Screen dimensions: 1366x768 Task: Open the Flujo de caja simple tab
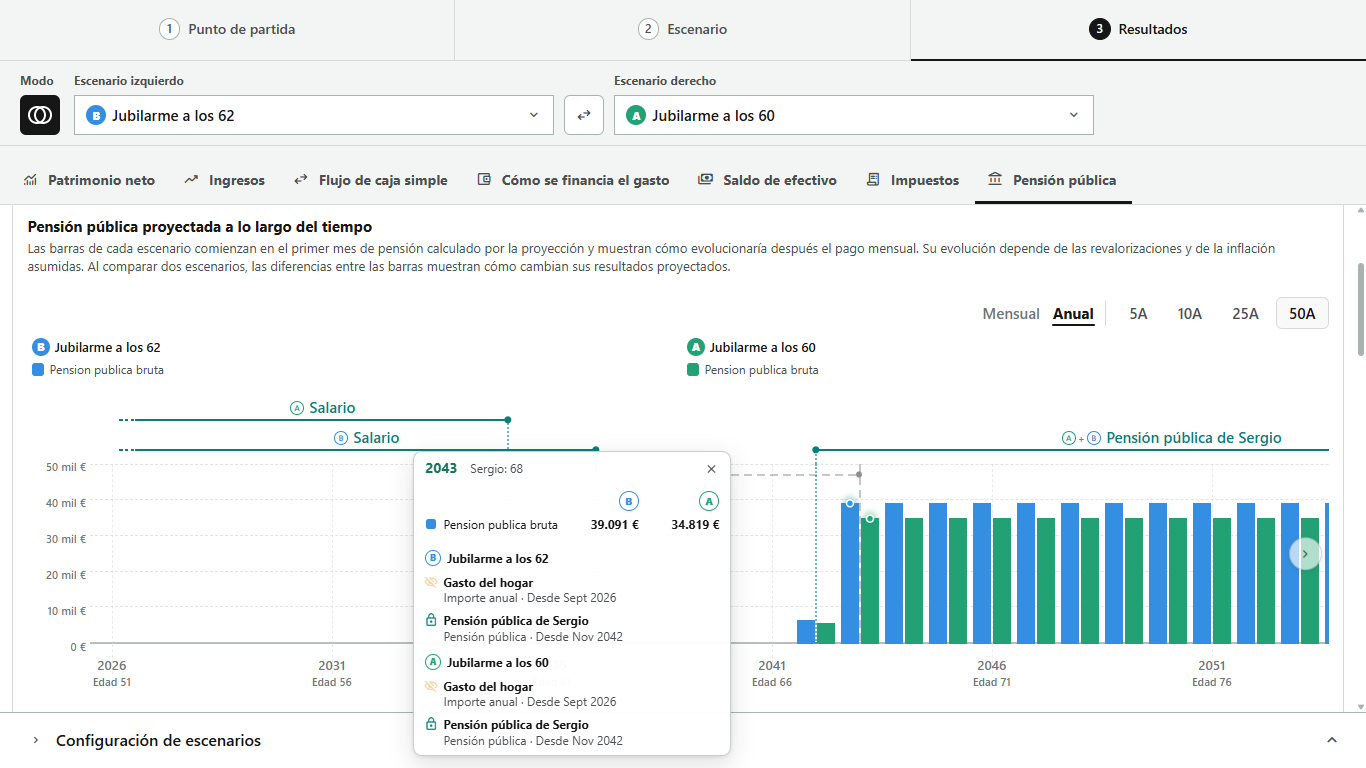tap(370, 180)
